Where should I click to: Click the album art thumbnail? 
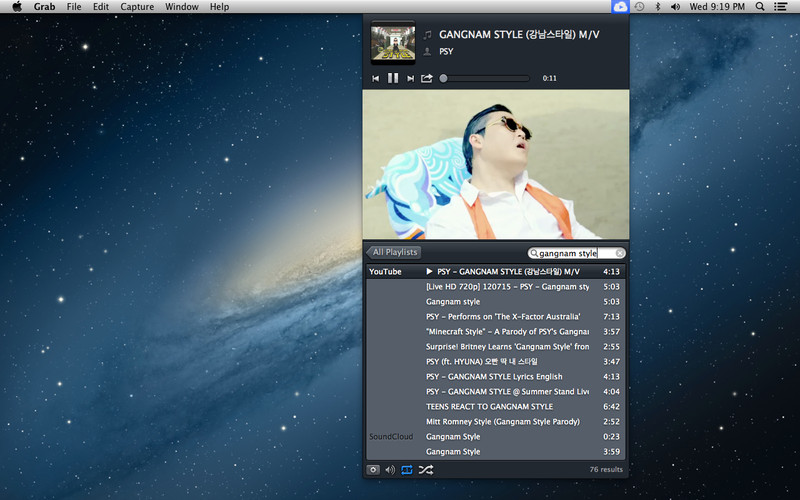[x=393, y=43]
